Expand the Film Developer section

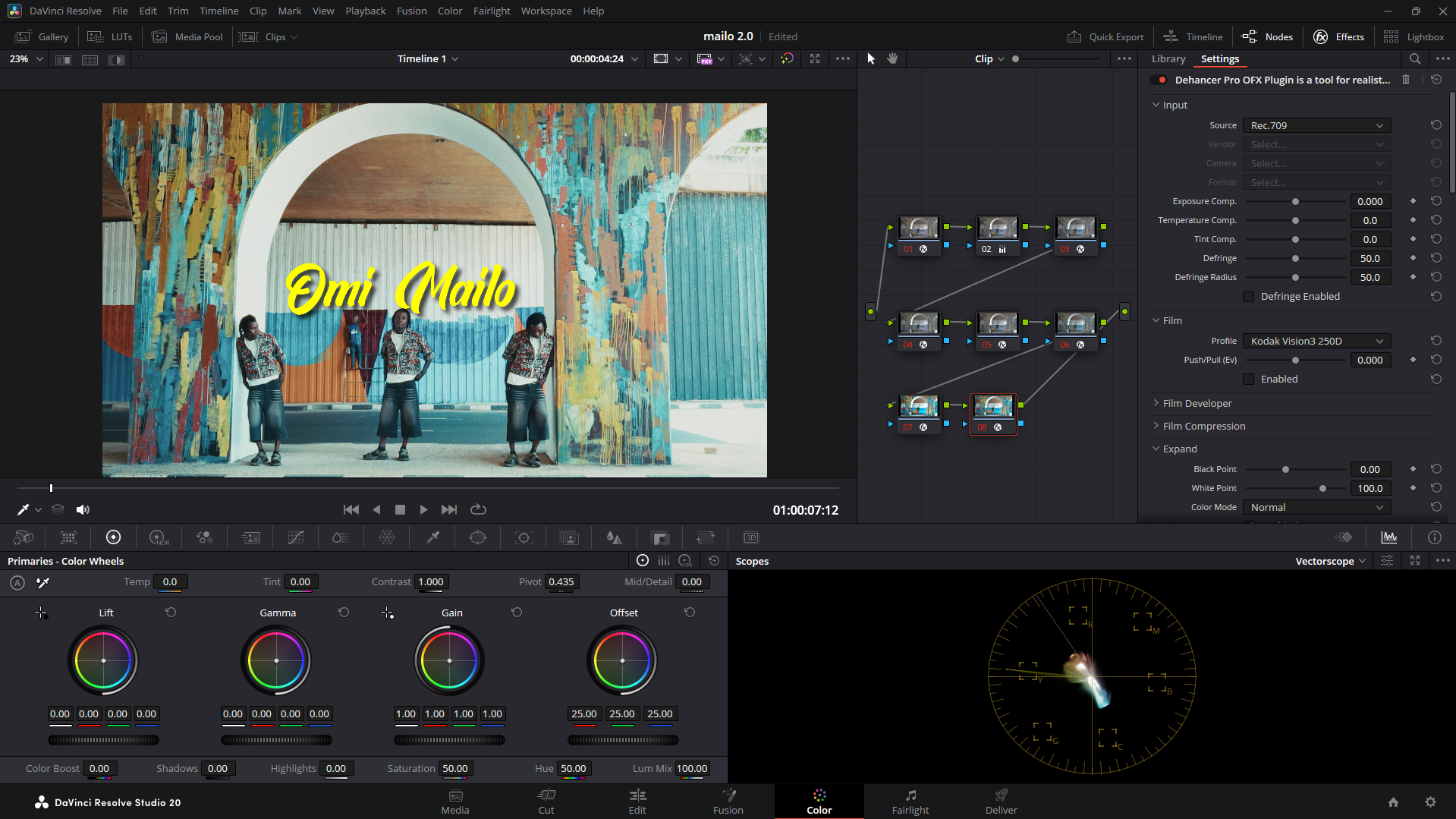(1197, 403)
